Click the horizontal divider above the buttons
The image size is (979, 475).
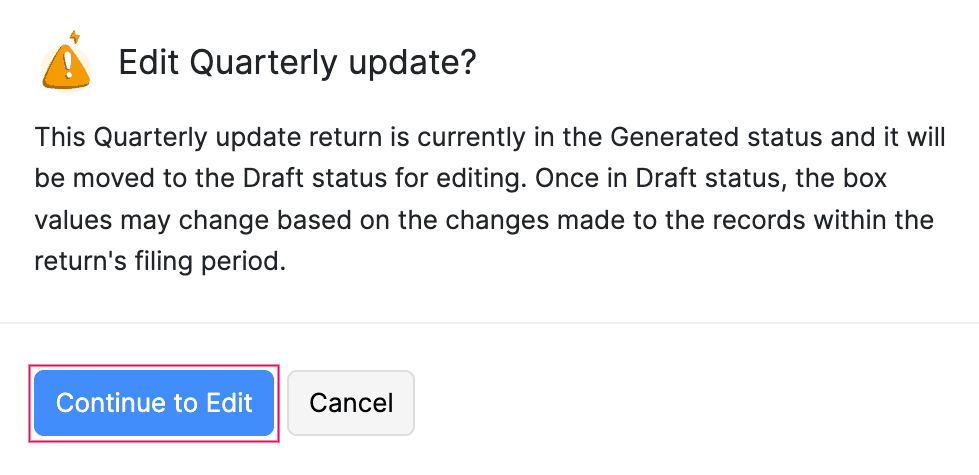point(489,323)
